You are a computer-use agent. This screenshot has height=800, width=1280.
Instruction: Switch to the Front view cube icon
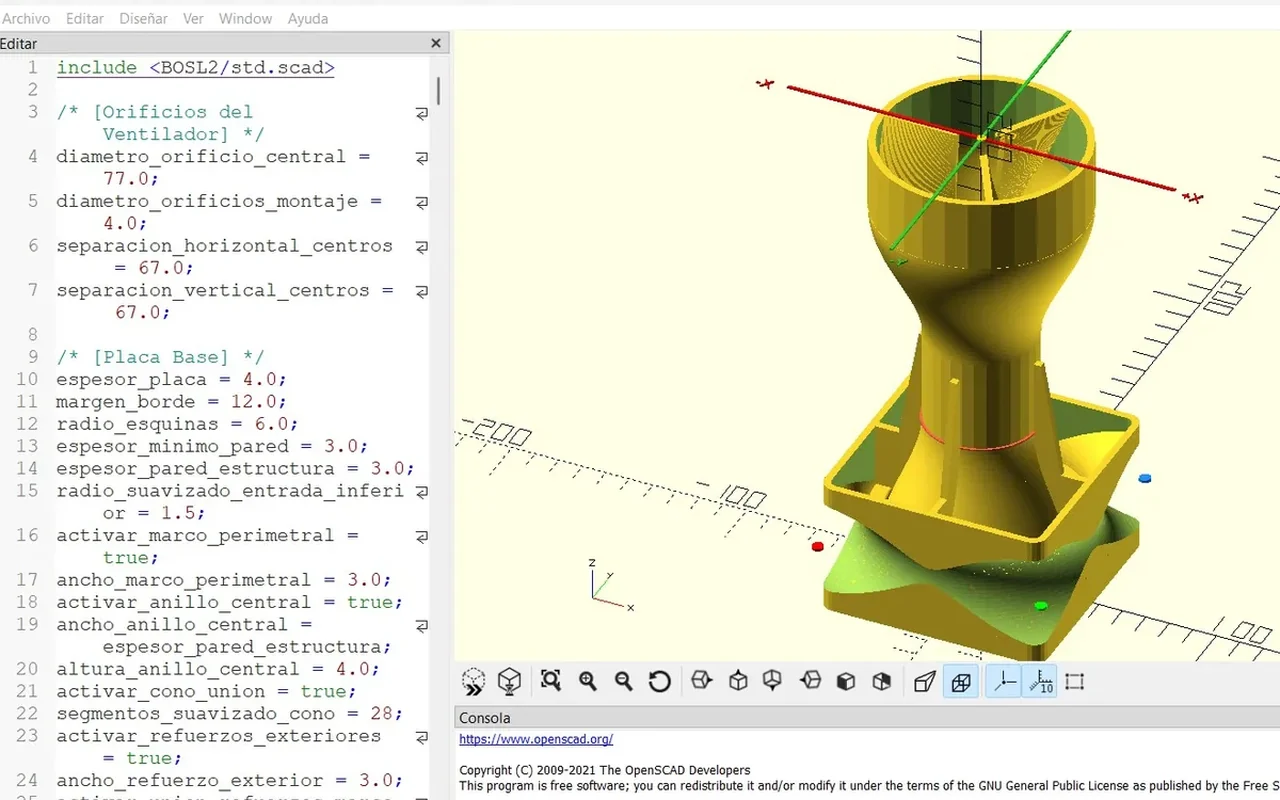[x=846, y=681]
